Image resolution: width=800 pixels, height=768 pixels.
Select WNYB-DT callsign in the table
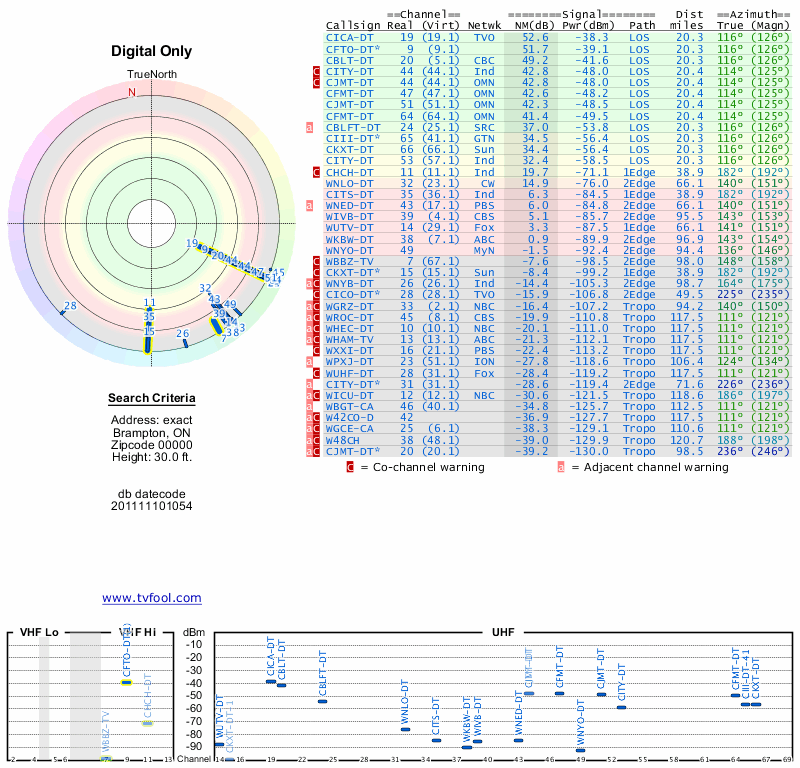[349, 283]
